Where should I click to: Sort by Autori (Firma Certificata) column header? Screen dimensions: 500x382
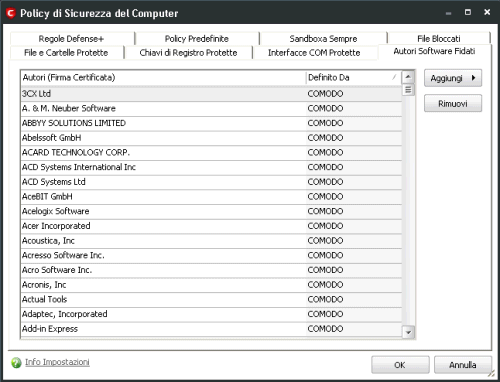point(163,78)
